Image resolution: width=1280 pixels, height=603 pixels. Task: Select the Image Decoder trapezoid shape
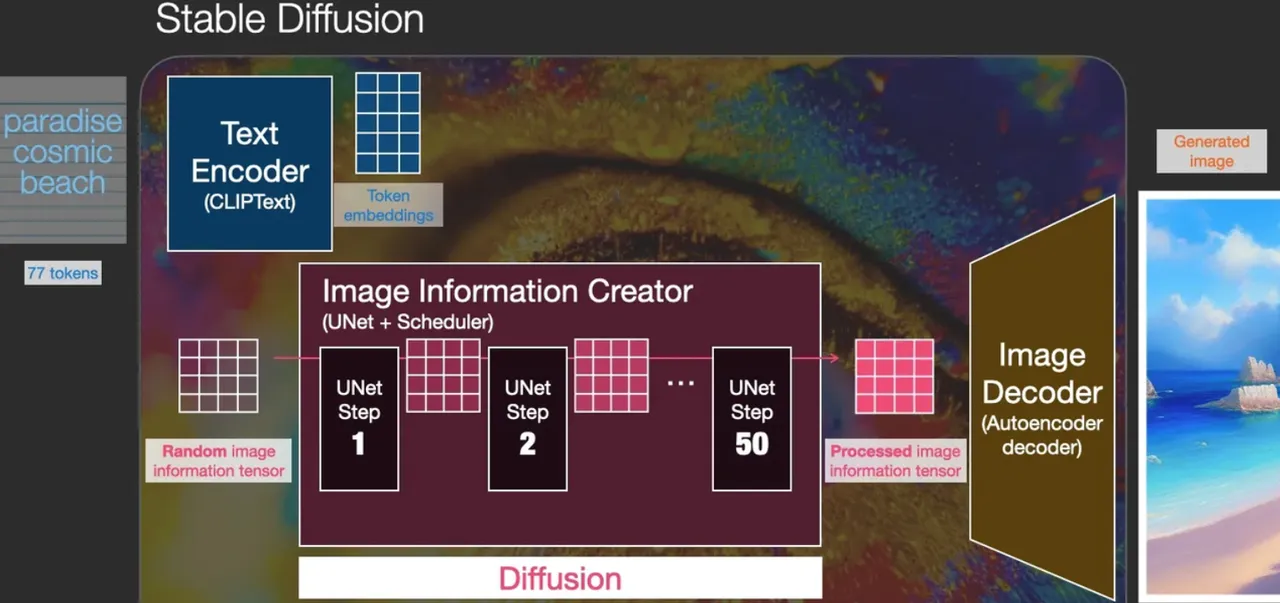(x=1042, y=400)
